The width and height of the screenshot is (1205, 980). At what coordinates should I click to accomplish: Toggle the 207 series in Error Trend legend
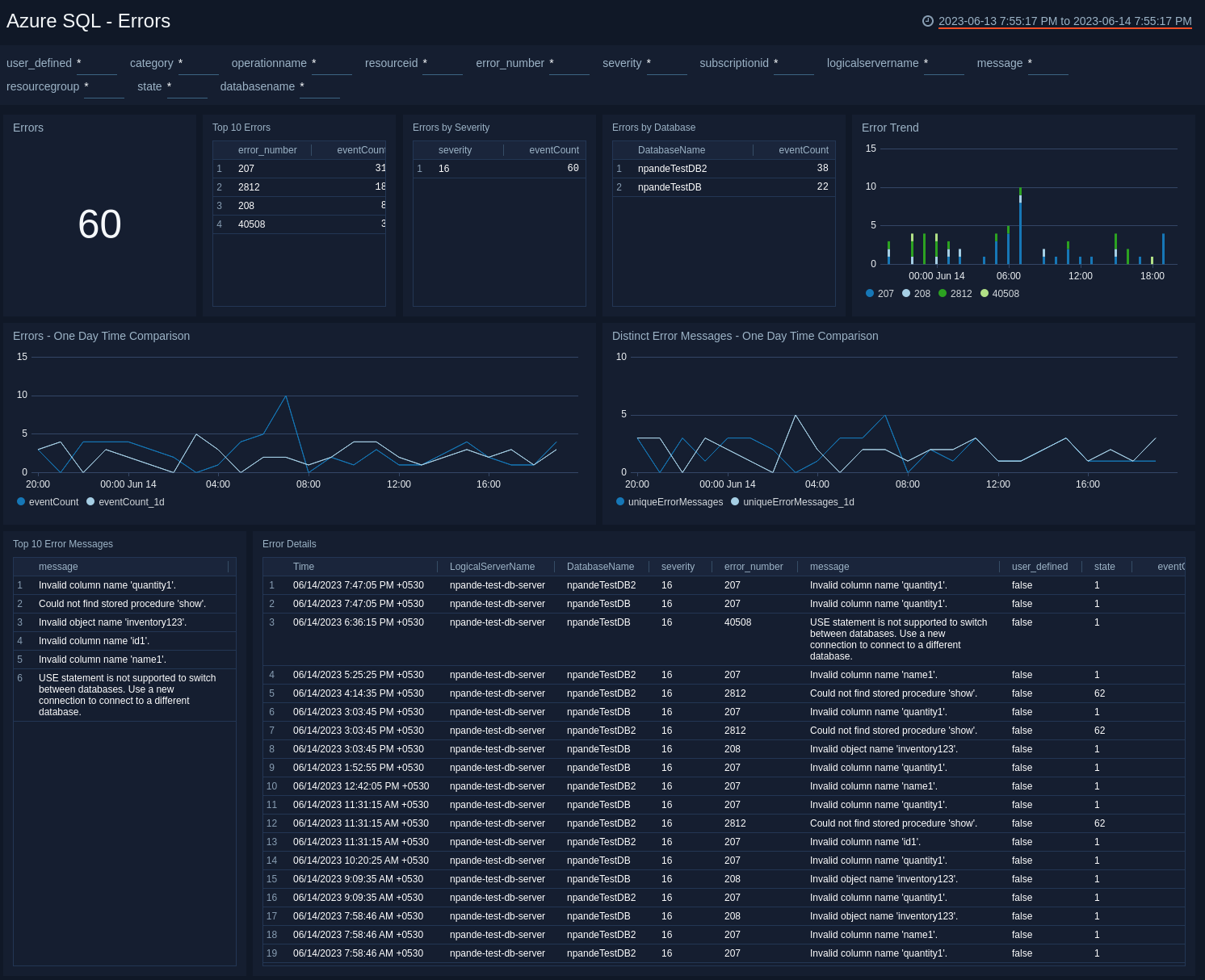(x=880, y=294)
